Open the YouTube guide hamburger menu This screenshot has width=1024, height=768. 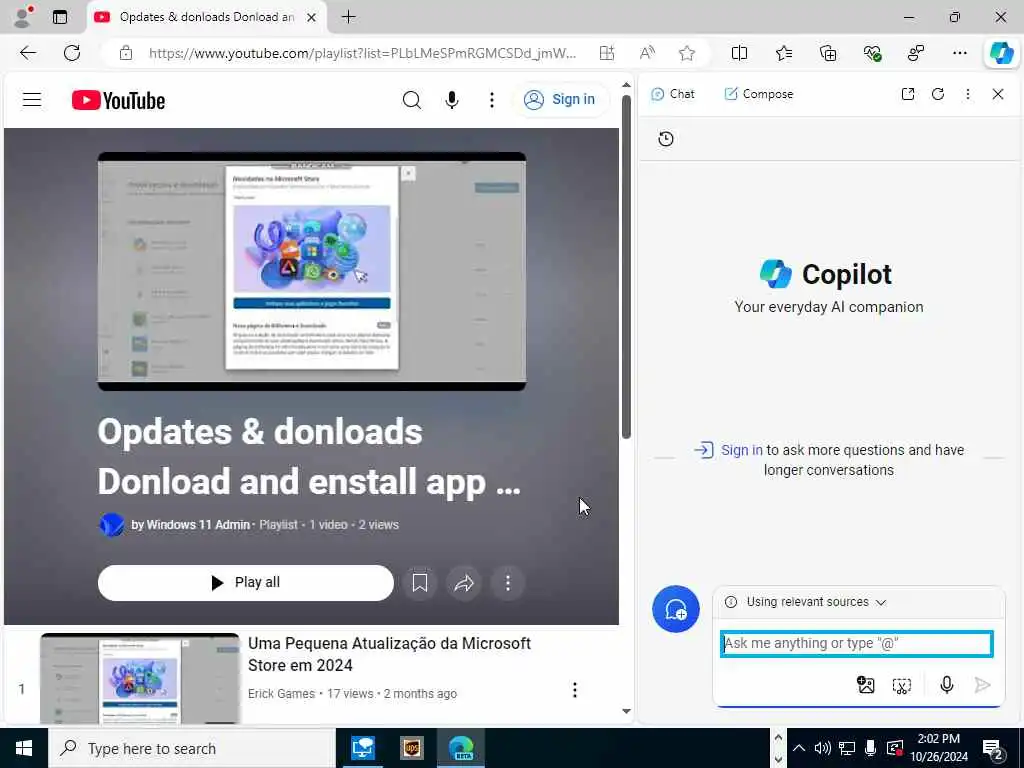(32, 100)
